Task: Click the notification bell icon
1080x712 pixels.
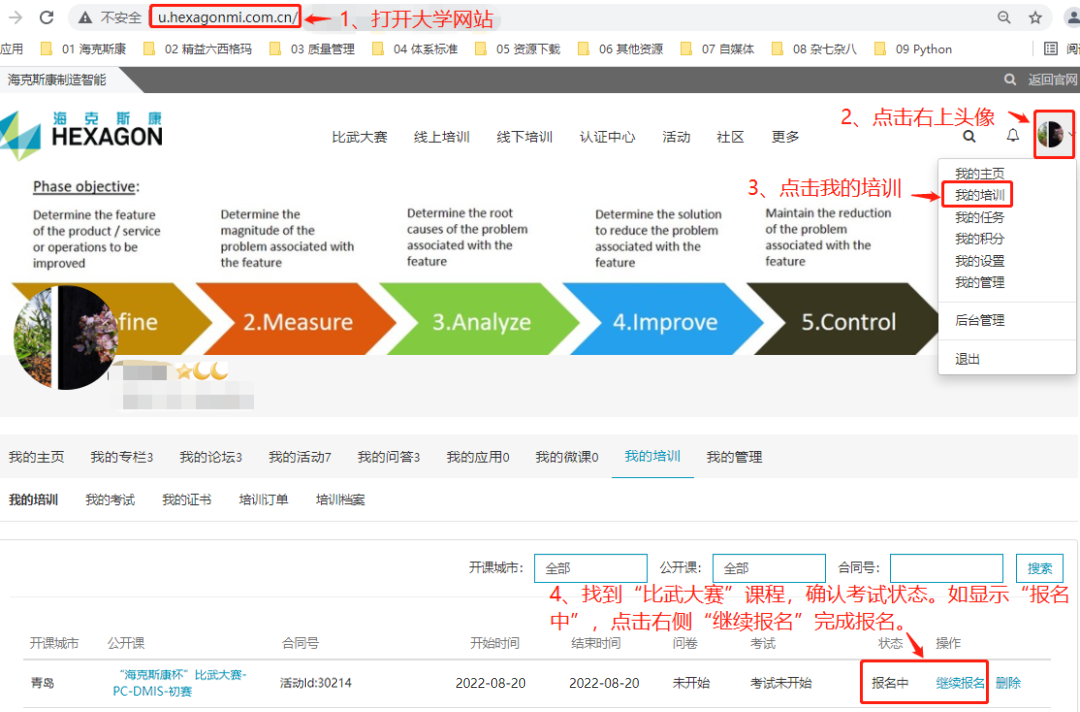Action: (1013, 136)
